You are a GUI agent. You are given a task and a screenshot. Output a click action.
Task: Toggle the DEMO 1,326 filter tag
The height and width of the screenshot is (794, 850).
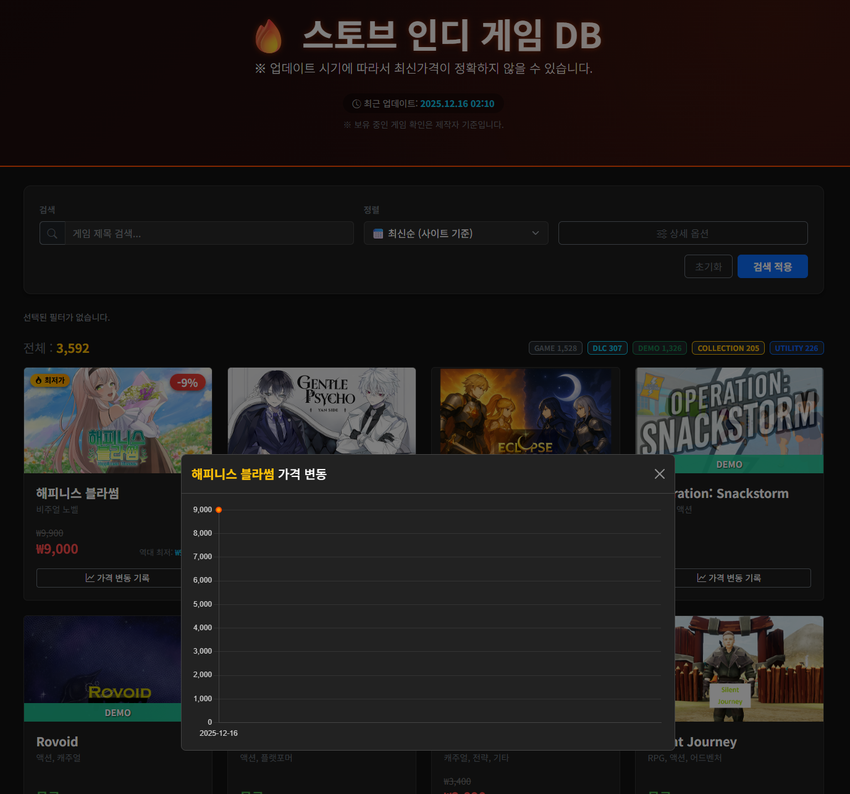pos(659,348)
